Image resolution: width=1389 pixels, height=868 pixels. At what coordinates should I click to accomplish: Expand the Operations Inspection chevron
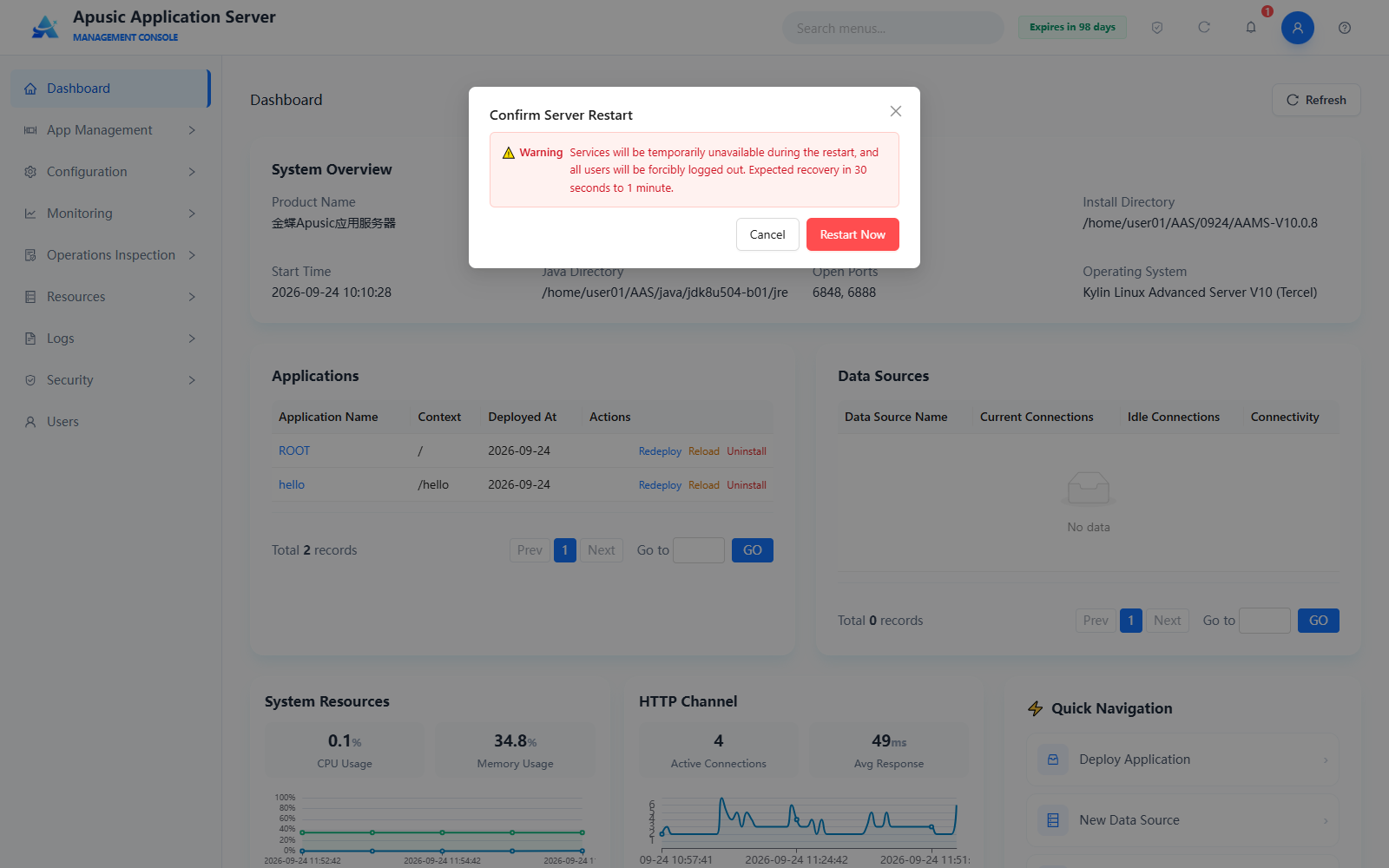192,255
